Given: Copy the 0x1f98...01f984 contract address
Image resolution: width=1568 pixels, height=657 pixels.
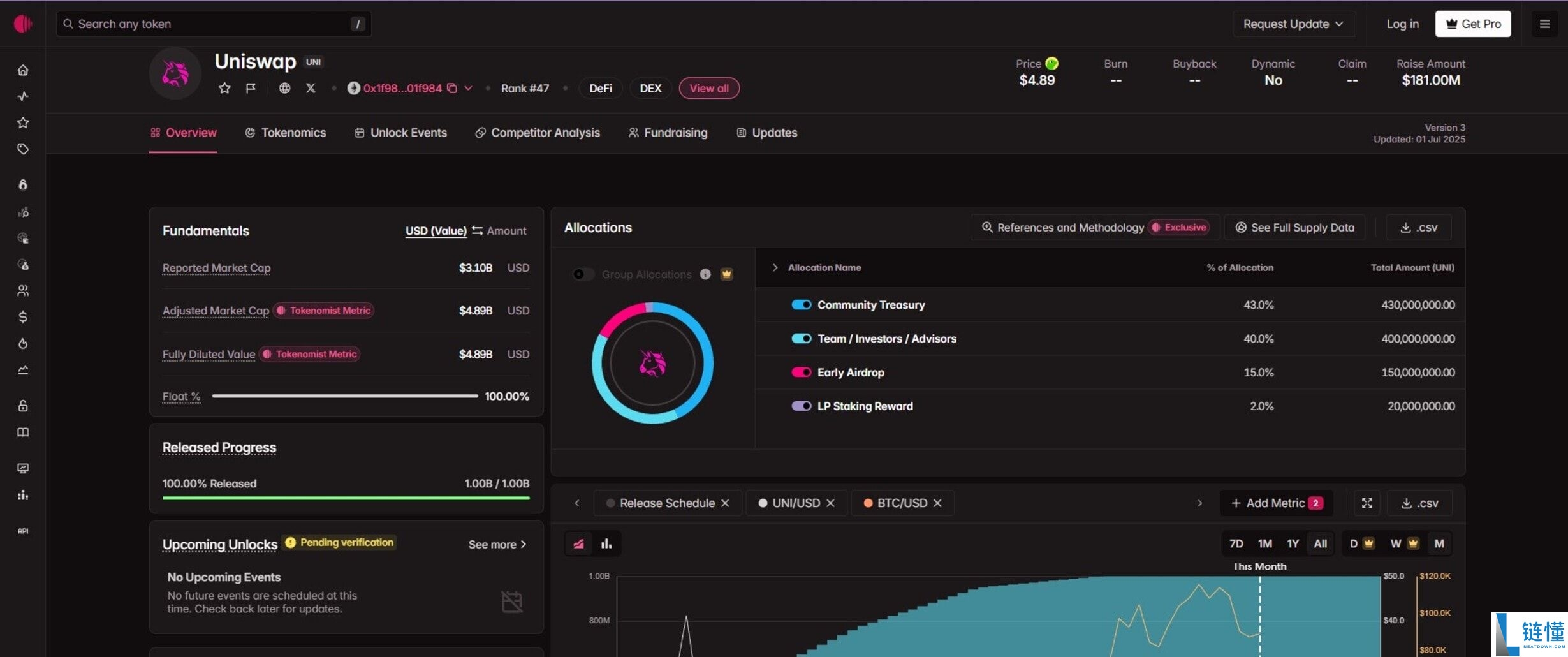Looking at the screenshot, I should (x=452, y=88).
